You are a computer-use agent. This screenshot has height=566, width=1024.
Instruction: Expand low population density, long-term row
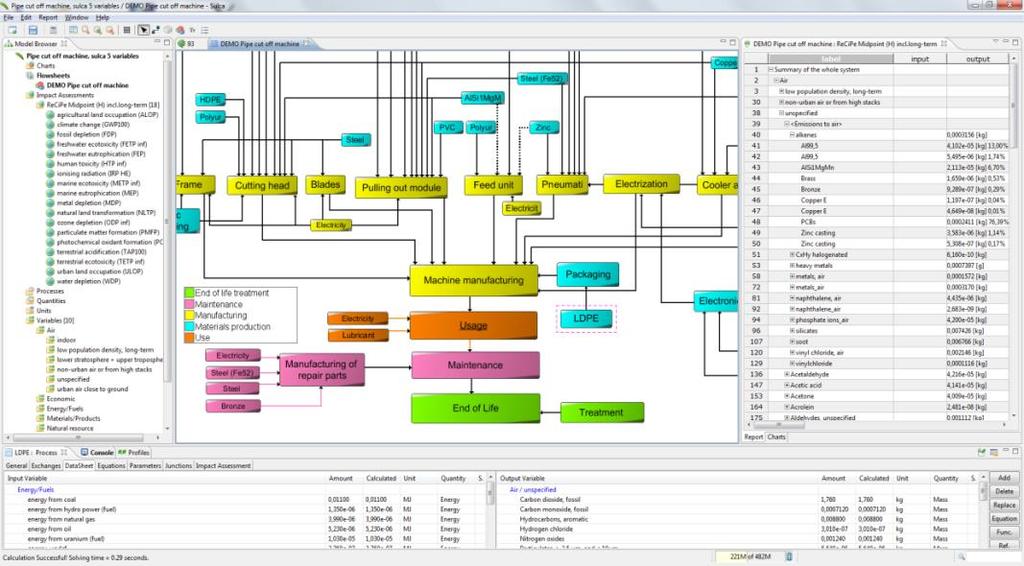[x=782, y=91]
